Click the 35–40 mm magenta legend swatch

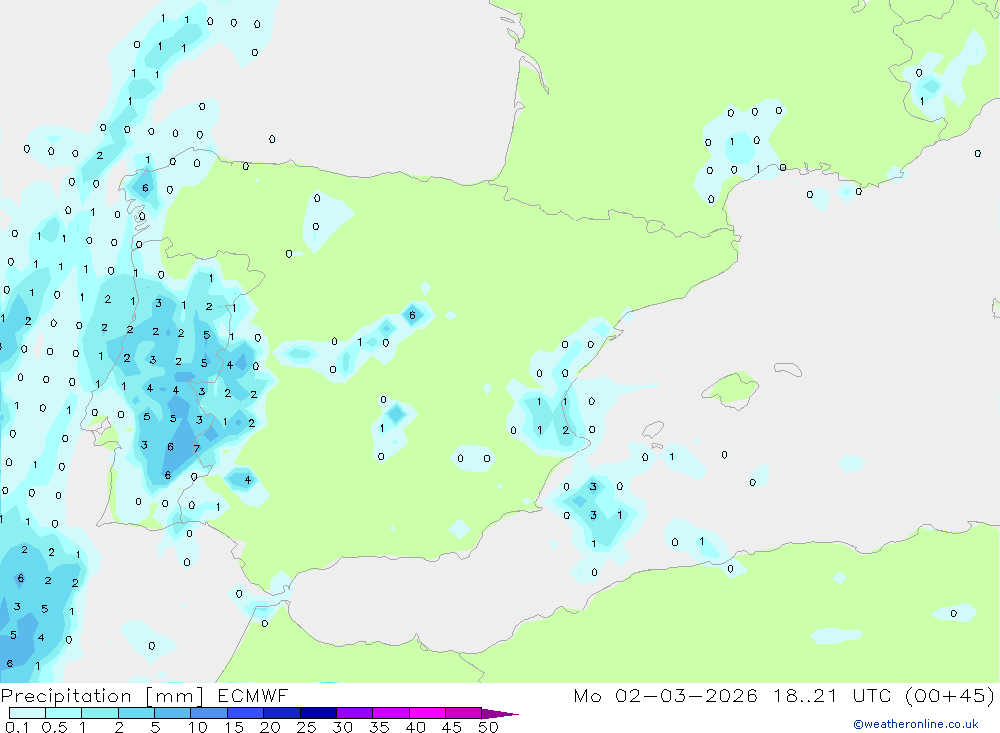391,713
